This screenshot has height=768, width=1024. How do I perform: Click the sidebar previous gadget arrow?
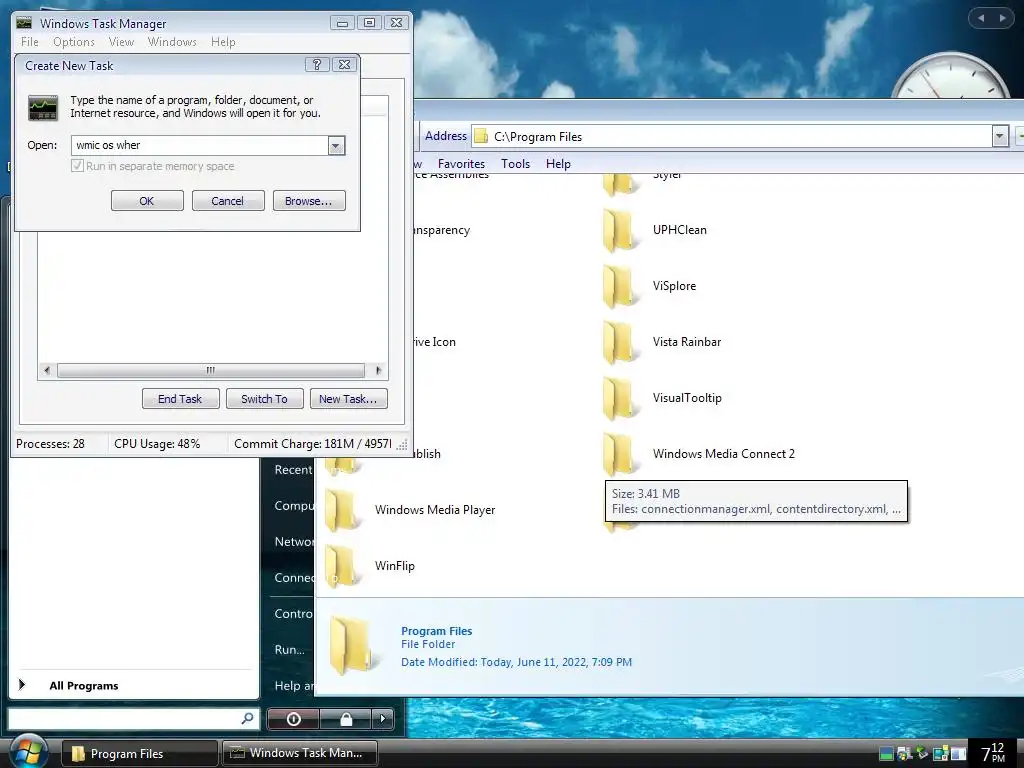(x=980, y=18)
